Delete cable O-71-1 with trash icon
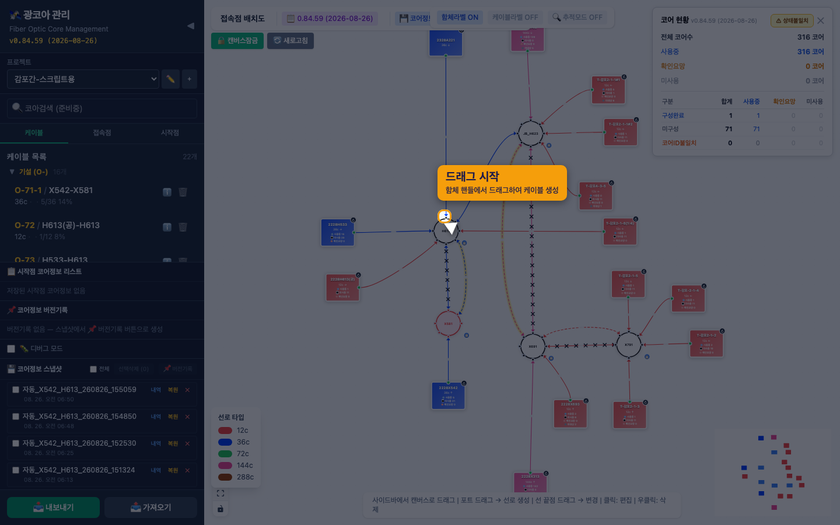840x525 pixels. point(183,192)
